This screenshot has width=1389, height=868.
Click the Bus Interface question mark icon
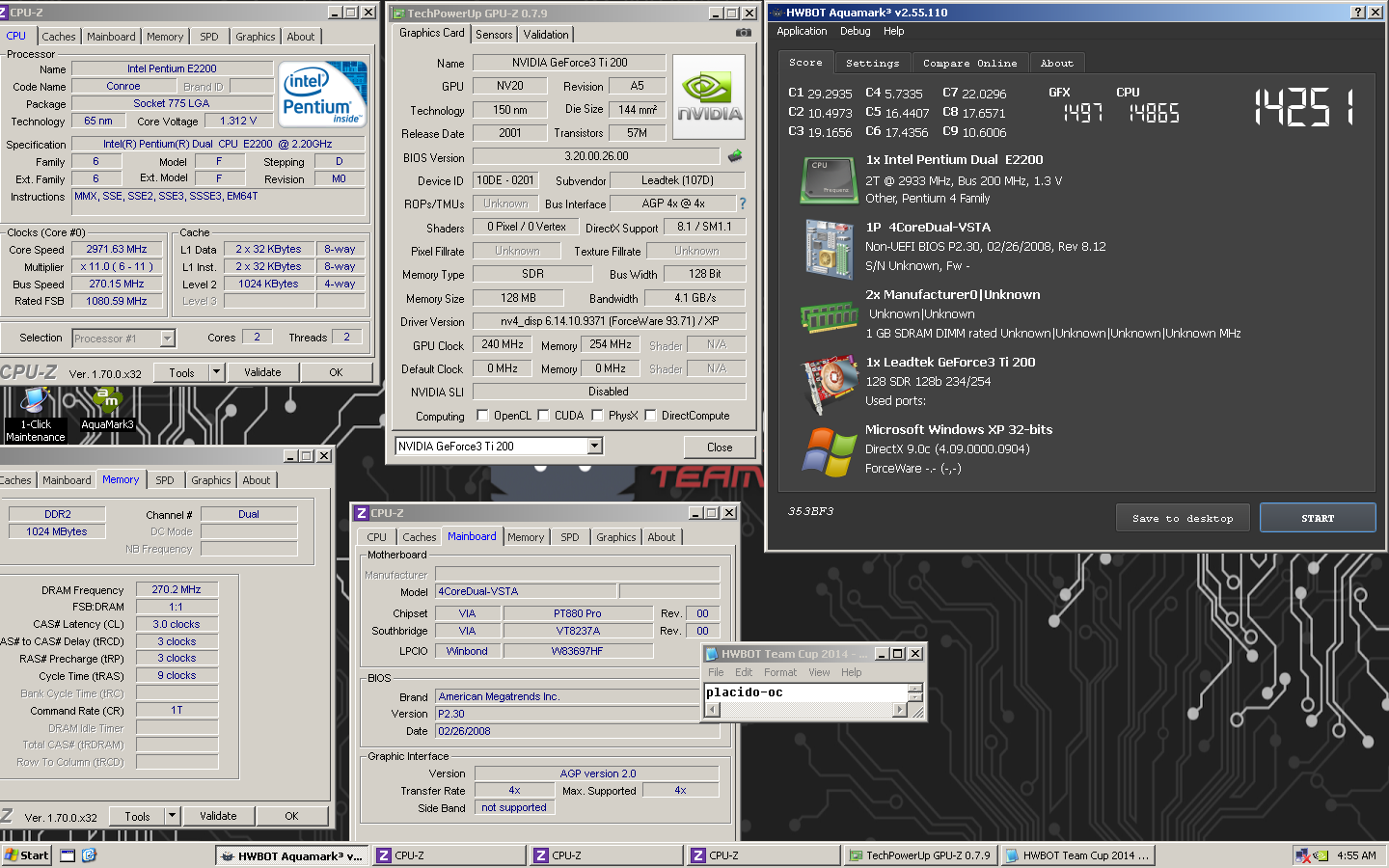(x=742, y=203)
